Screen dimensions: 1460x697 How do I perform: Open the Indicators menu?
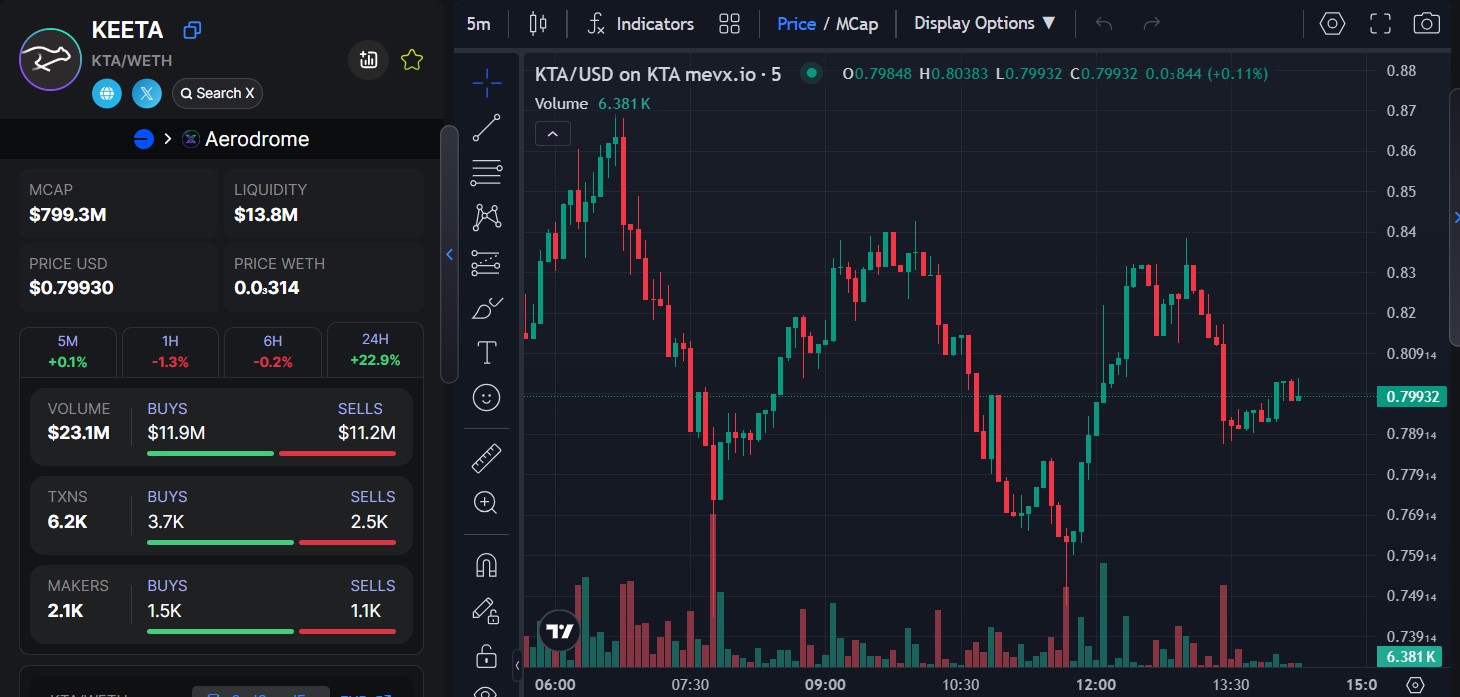tap(640, 24)
